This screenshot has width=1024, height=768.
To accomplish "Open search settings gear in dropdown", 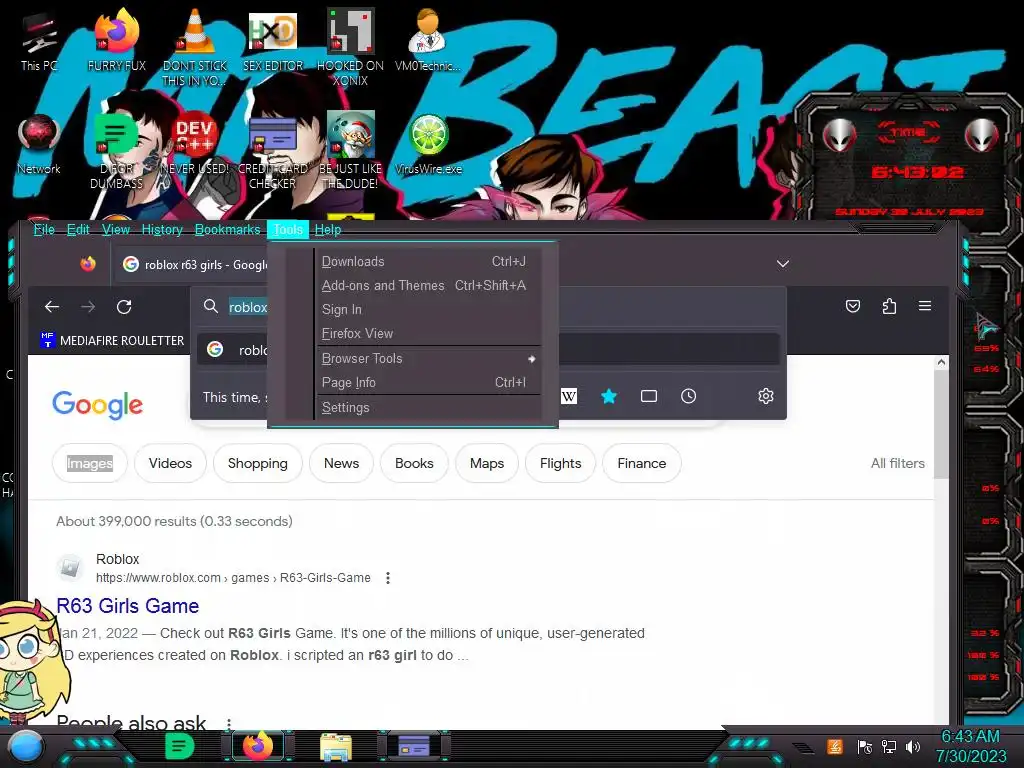I will point(766,396).
